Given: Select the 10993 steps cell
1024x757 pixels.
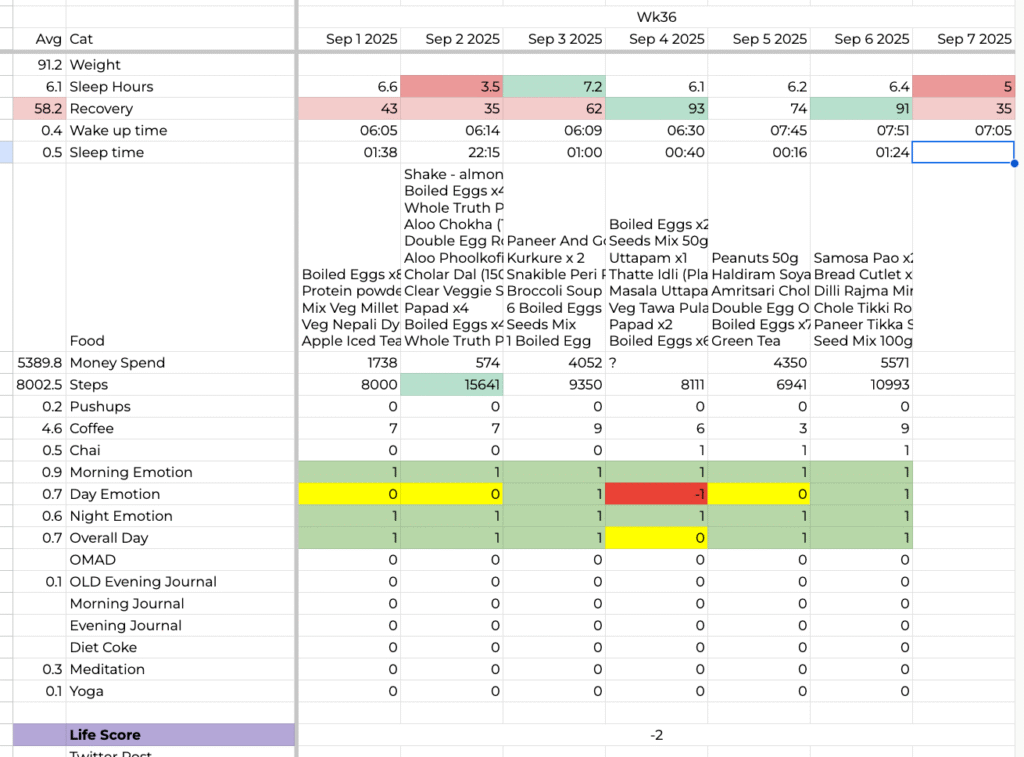Looking at the screenshot, I should (x=861, y=385).
